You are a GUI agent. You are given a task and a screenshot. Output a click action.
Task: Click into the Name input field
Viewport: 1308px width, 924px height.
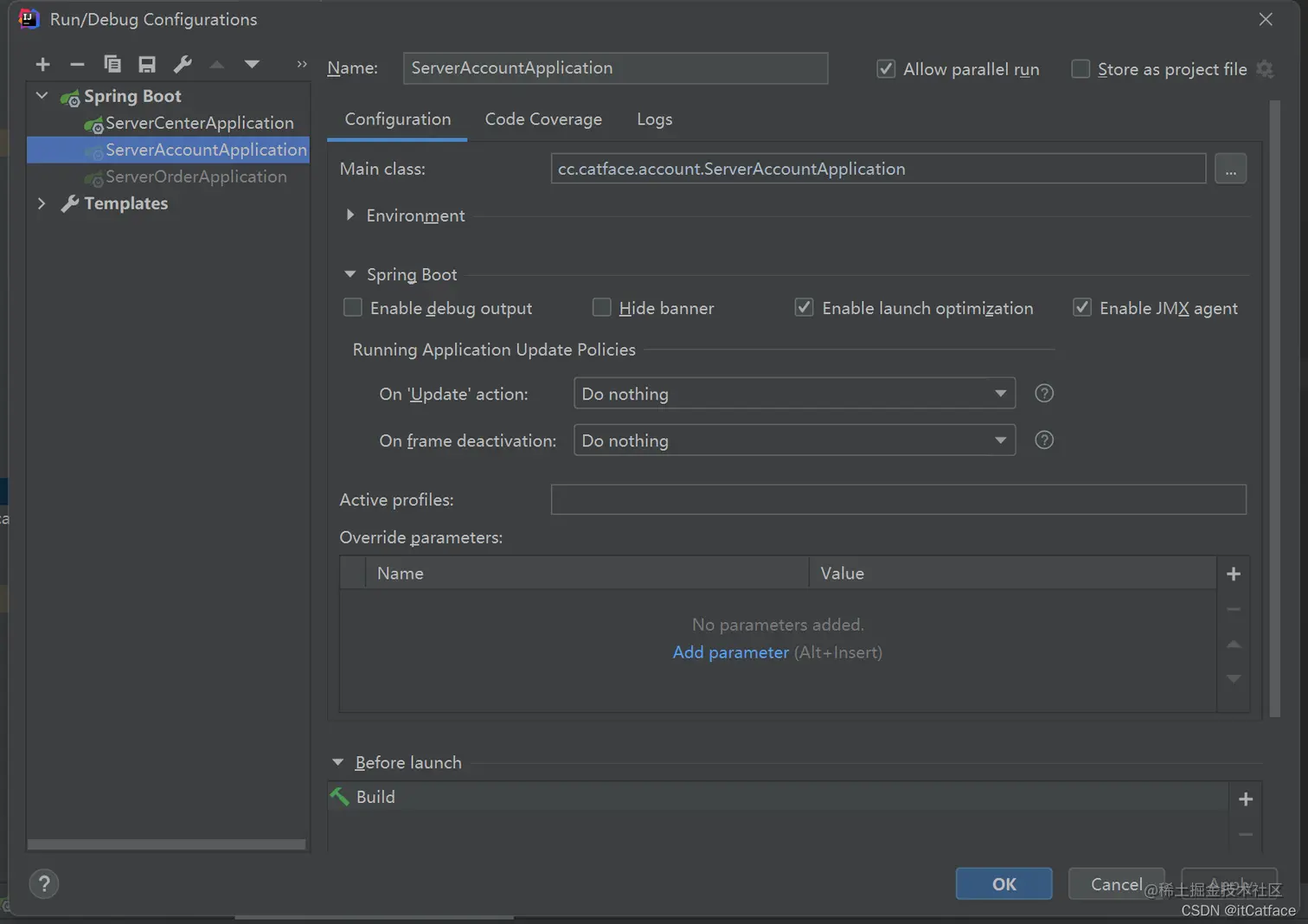(x=615, y=67)
